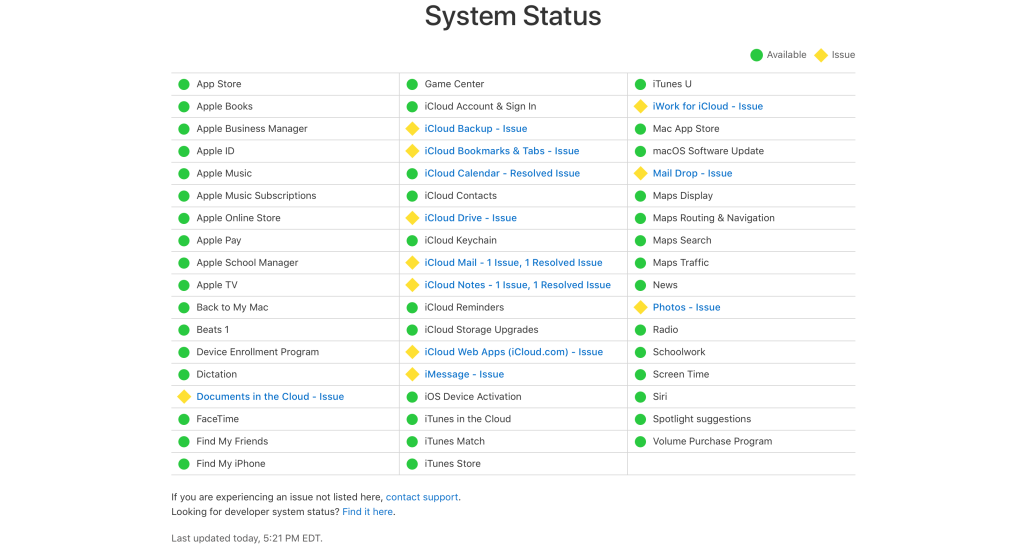Click yellow diamond beside Mail Drop
The width and height of the screenshot is (1024, 552).
point(641,173)
